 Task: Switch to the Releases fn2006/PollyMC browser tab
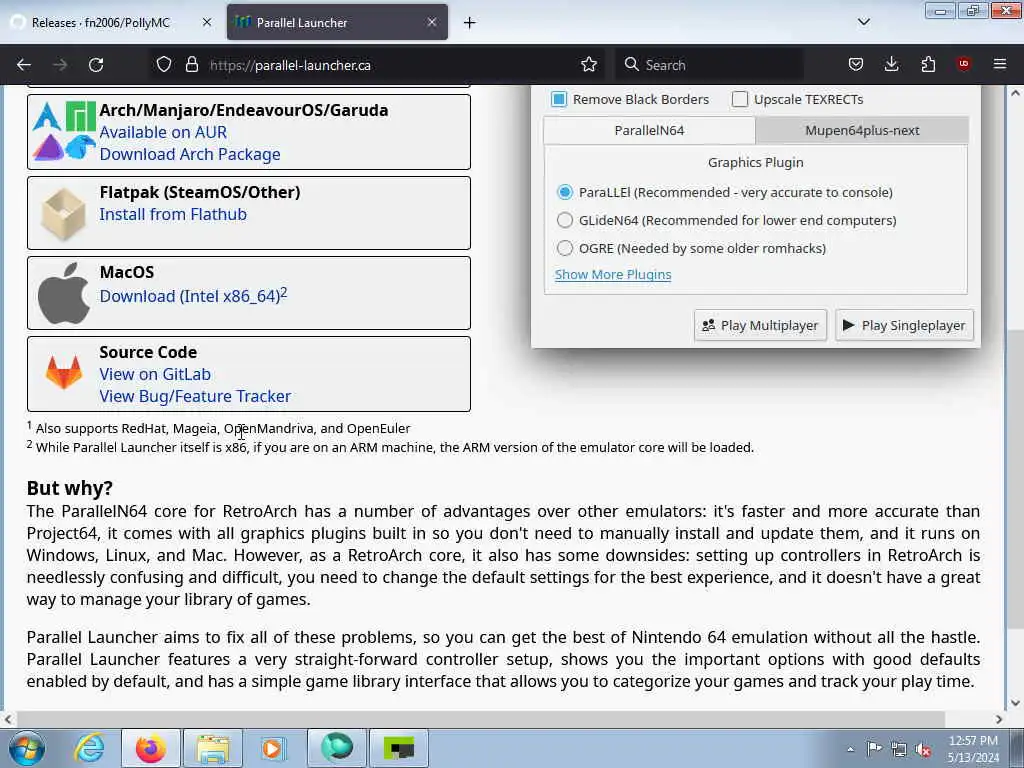pos(112,22)
